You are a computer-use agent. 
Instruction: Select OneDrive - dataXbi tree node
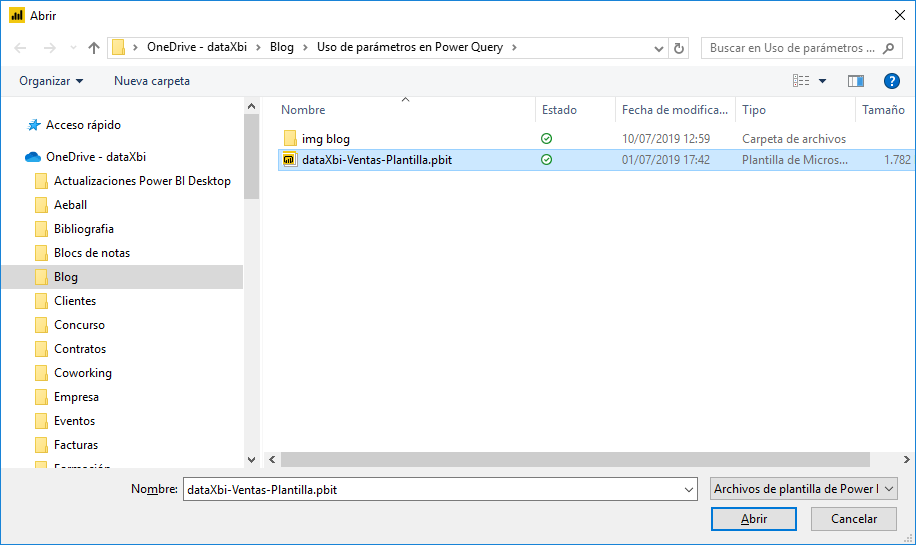click(x=96, y=157)
